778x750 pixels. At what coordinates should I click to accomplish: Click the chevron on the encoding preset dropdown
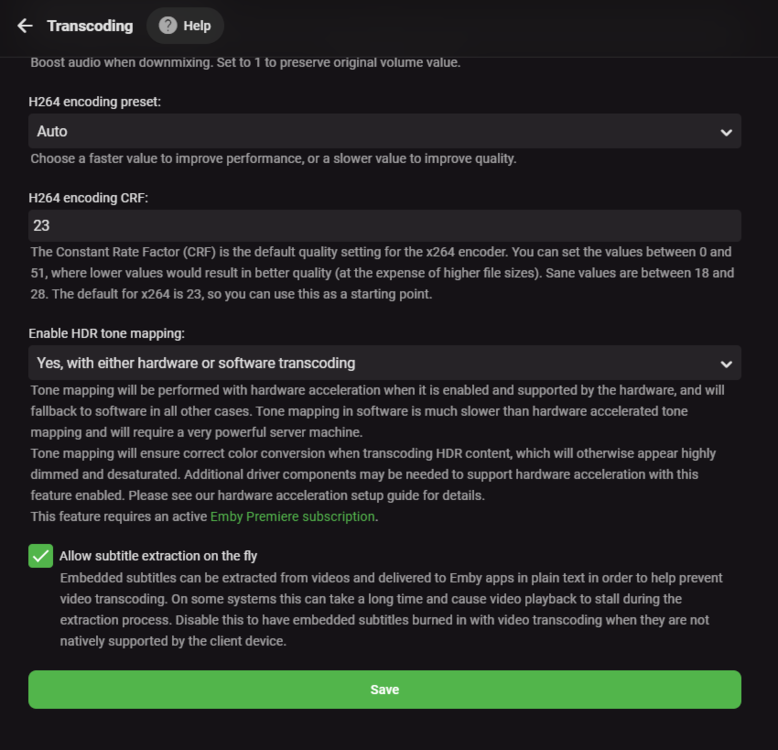pyautogui.click(x=726, y=132)
